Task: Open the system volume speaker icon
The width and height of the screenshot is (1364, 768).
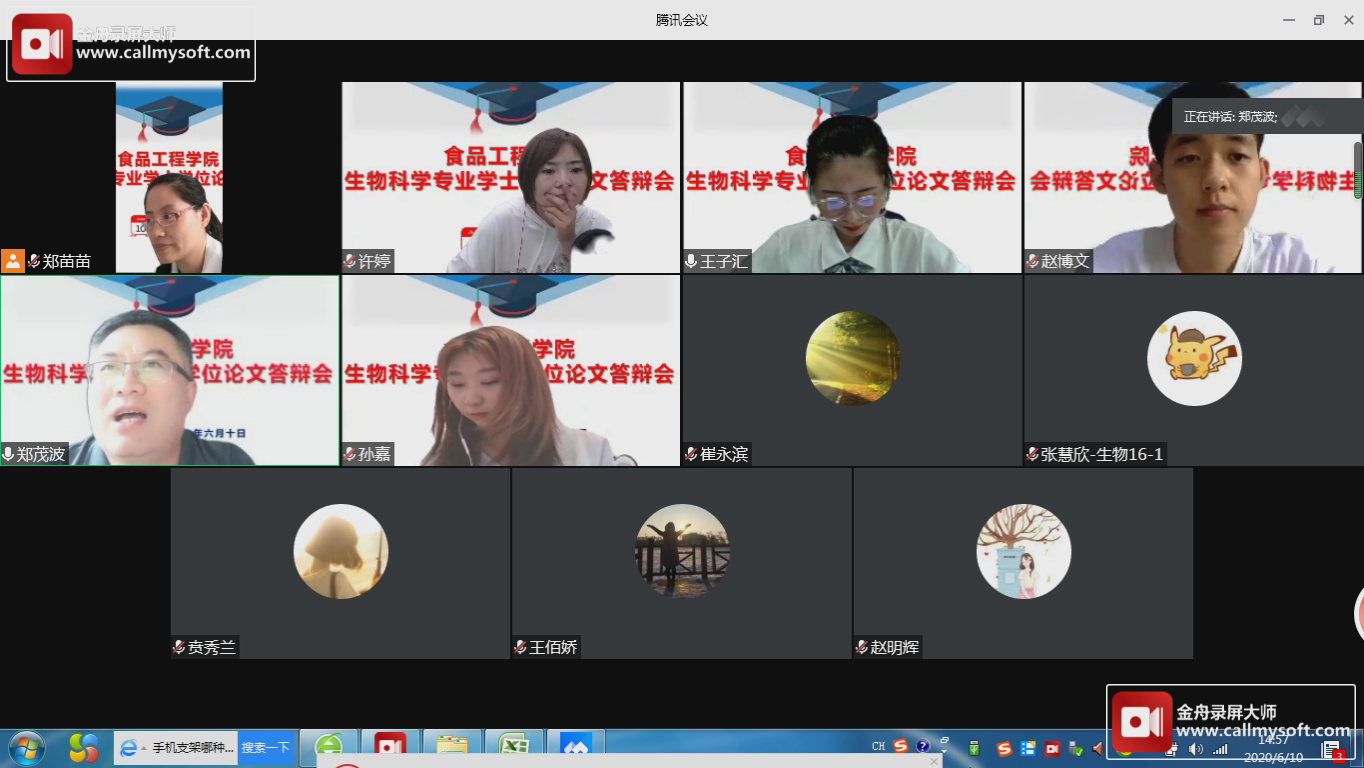Action: click(1195, 749)
